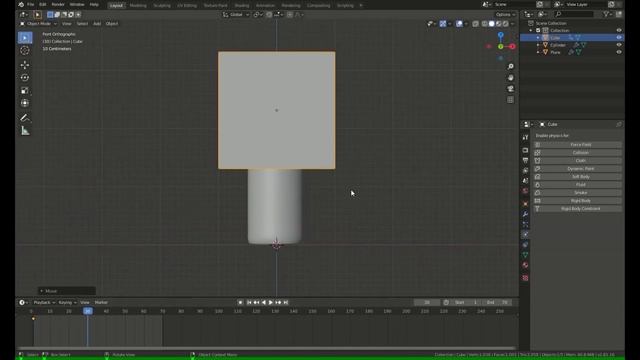Select the Cursor tool

[x=25, y=51]
